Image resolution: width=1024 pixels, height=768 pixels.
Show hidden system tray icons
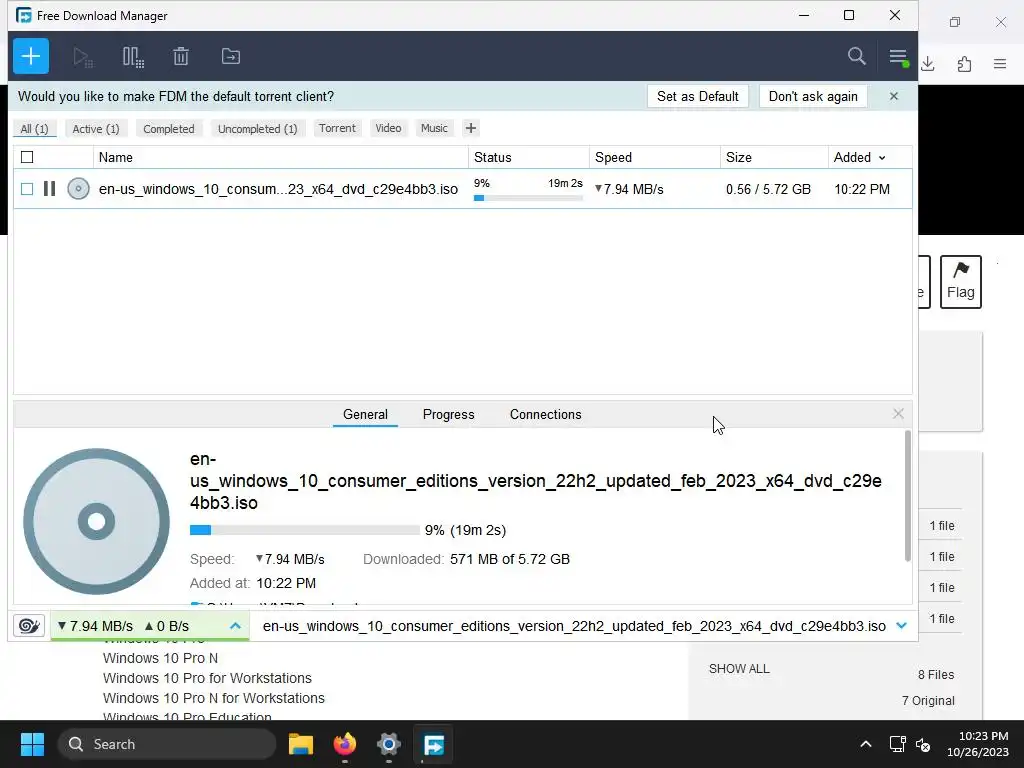tap(865, 744)
